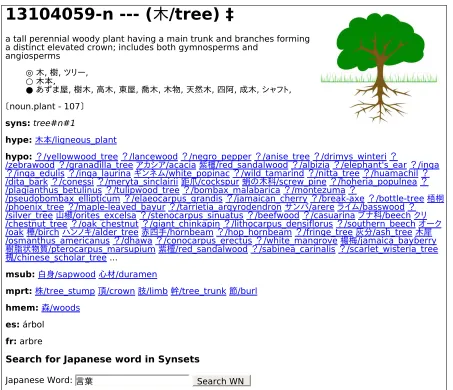Screen dimensions: 453x390
Task: Open the cockspur link
Action: click(x=210, y=182)
